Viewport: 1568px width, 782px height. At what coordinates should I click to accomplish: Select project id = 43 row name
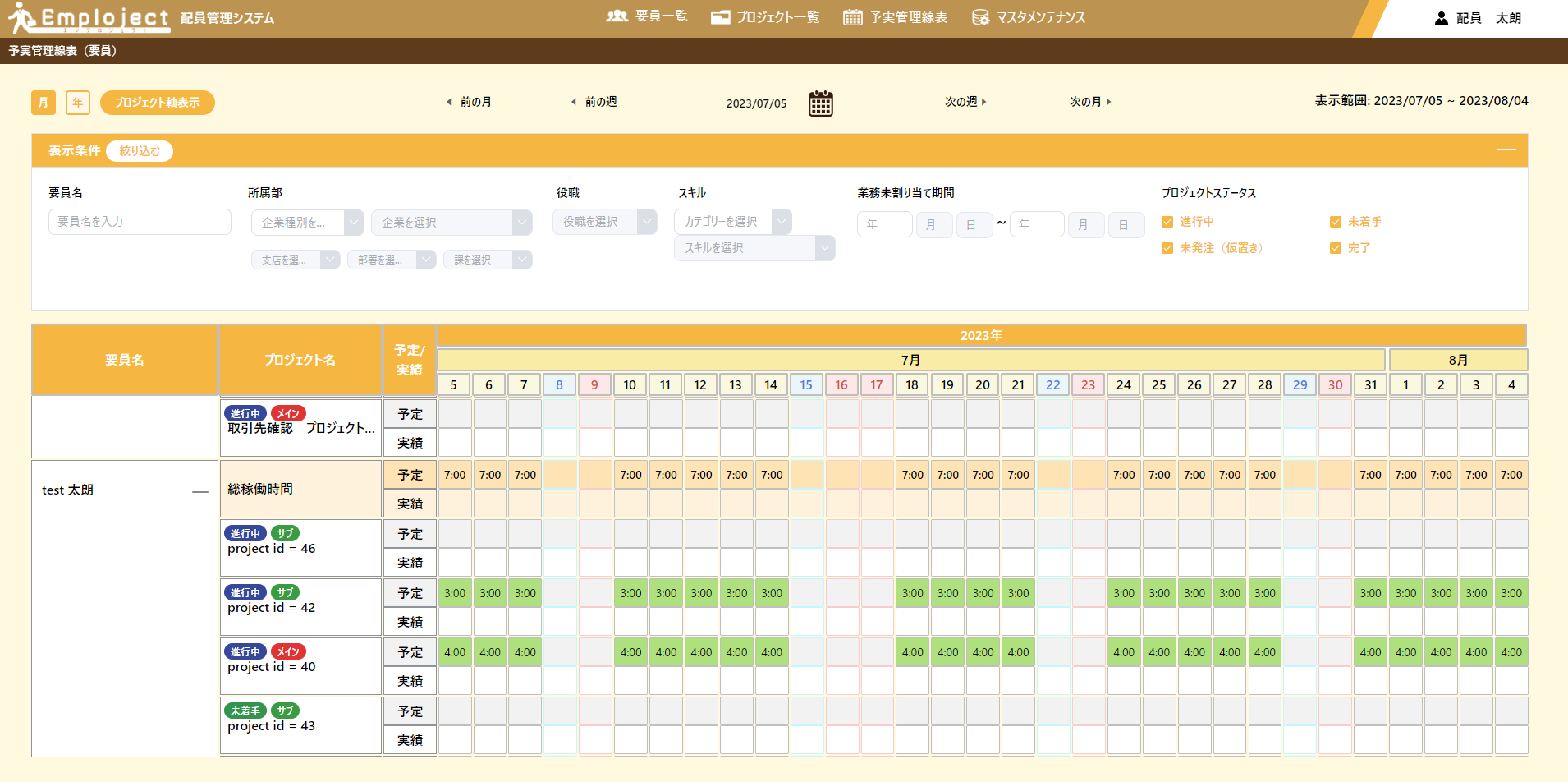(272, 726)
